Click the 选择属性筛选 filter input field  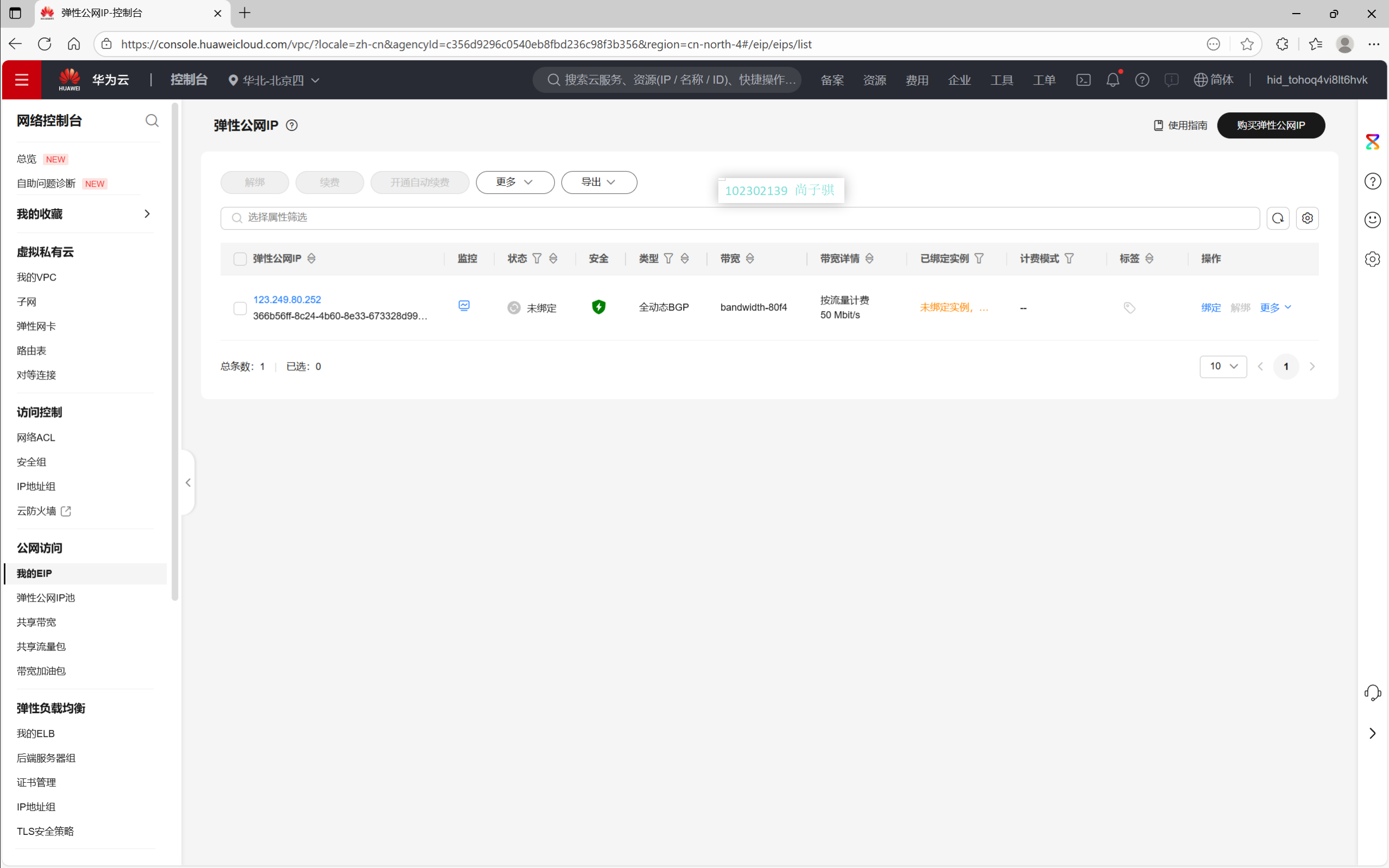pyautogui.click(x=741, y=218)
